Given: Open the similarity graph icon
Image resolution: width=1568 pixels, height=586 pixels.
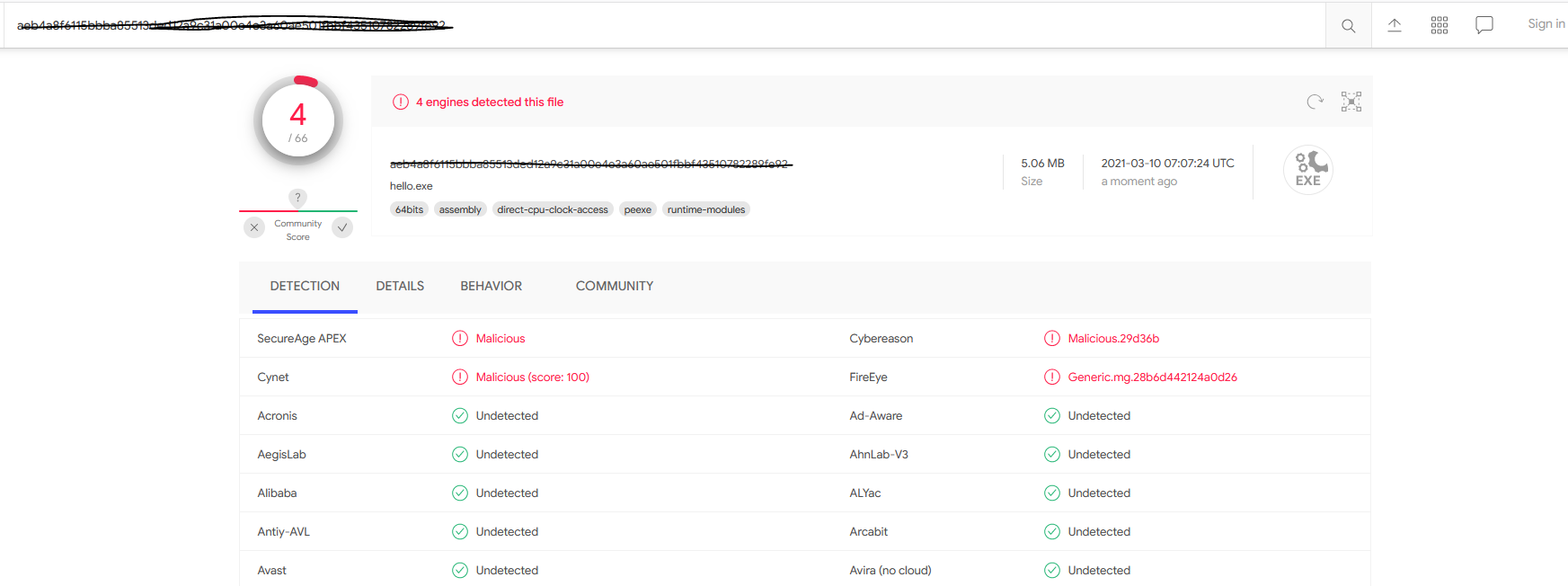Looking at the screenshot, I should tap(1351, 102).
